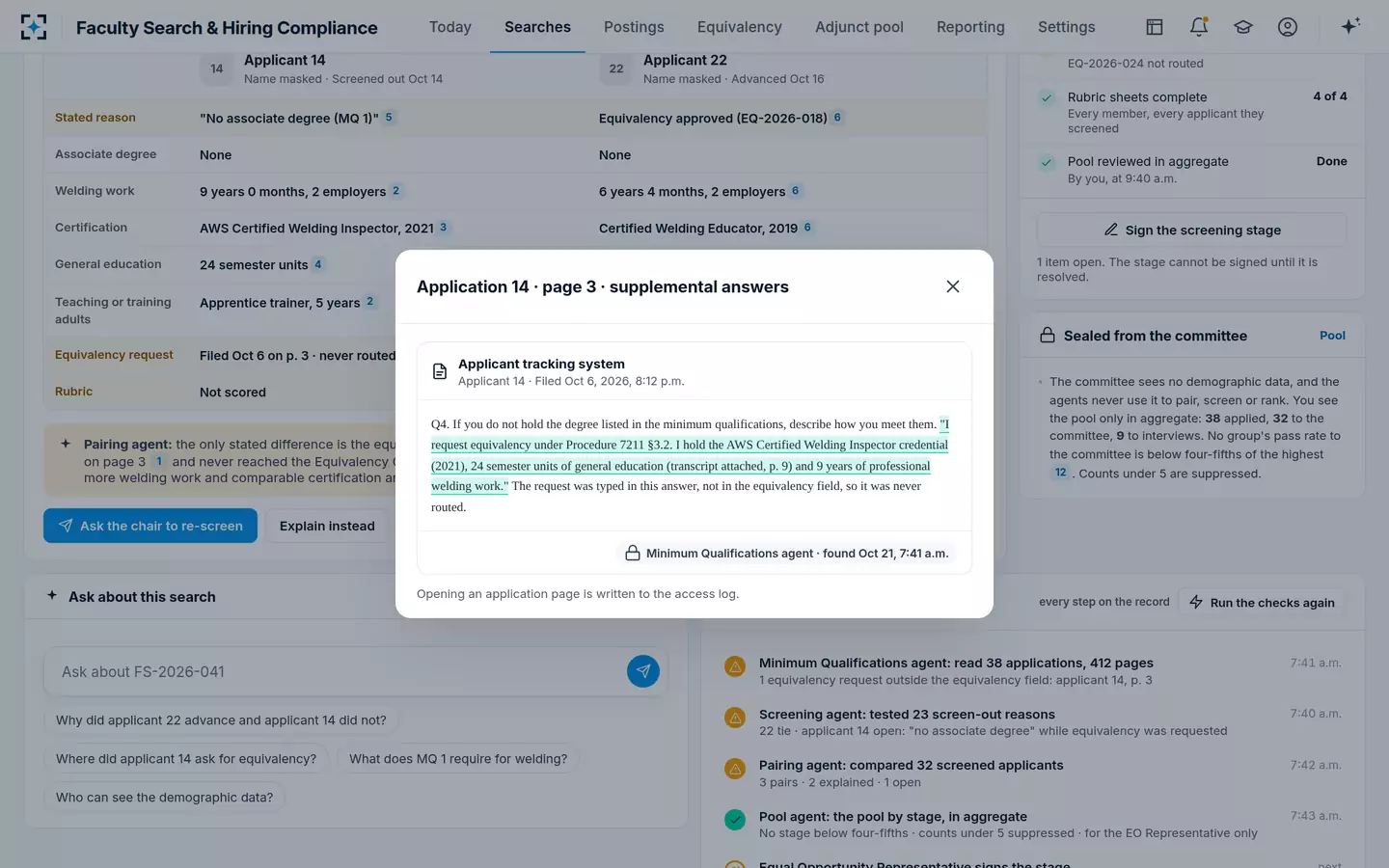
Task: Switch to the Today tab
Action: tap(450, 27)
